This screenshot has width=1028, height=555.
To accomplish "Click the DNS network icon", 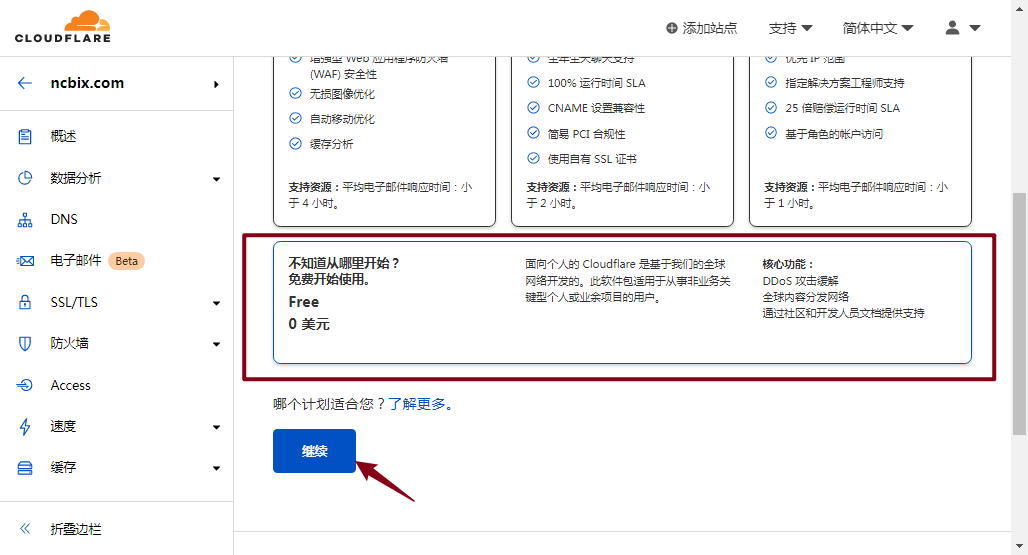I will click(25, 220).
